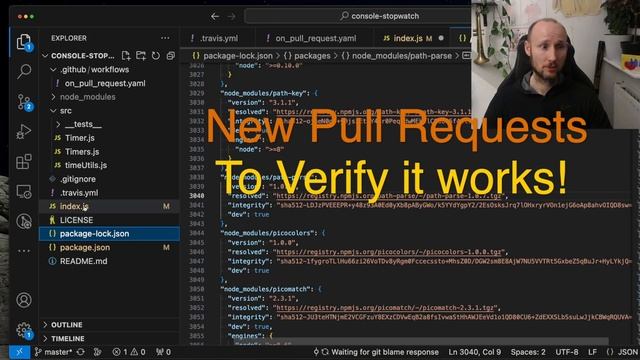
Task: Open the picocolors registry URL link
Action: 389,252
